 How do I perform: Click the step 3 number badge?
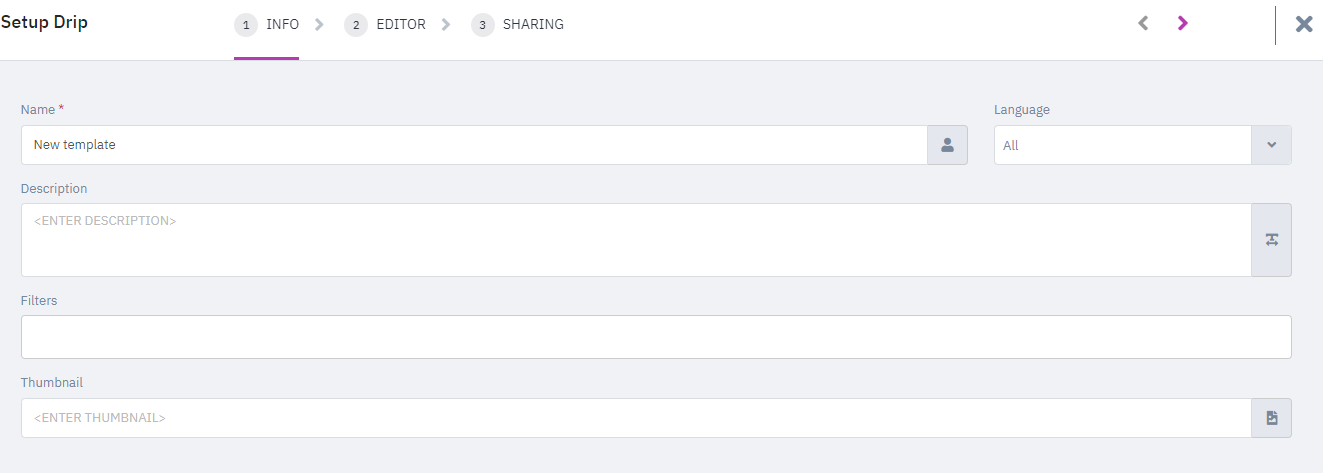[x=482, y=25]
